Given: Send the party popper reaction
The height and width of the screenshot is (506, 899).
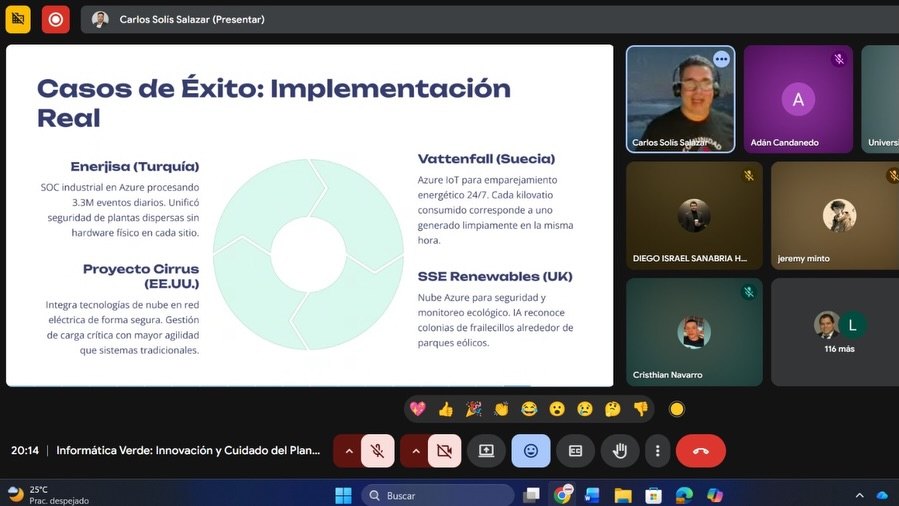Looking at the screenshot, I should [x=473, y=409].
